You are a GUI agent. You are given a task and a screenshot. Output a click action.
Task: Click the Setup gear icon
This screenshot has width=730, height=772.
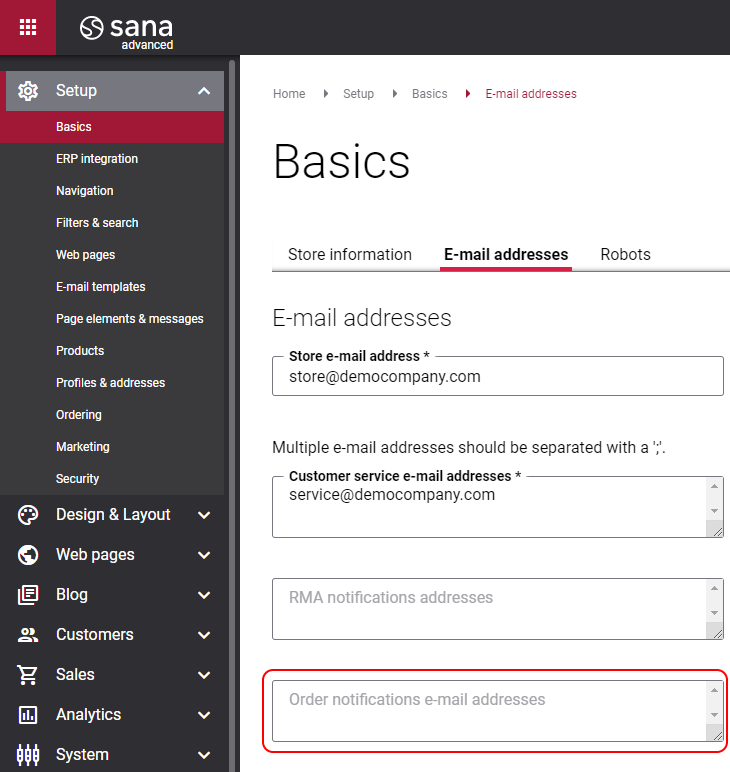click(28, 91)
